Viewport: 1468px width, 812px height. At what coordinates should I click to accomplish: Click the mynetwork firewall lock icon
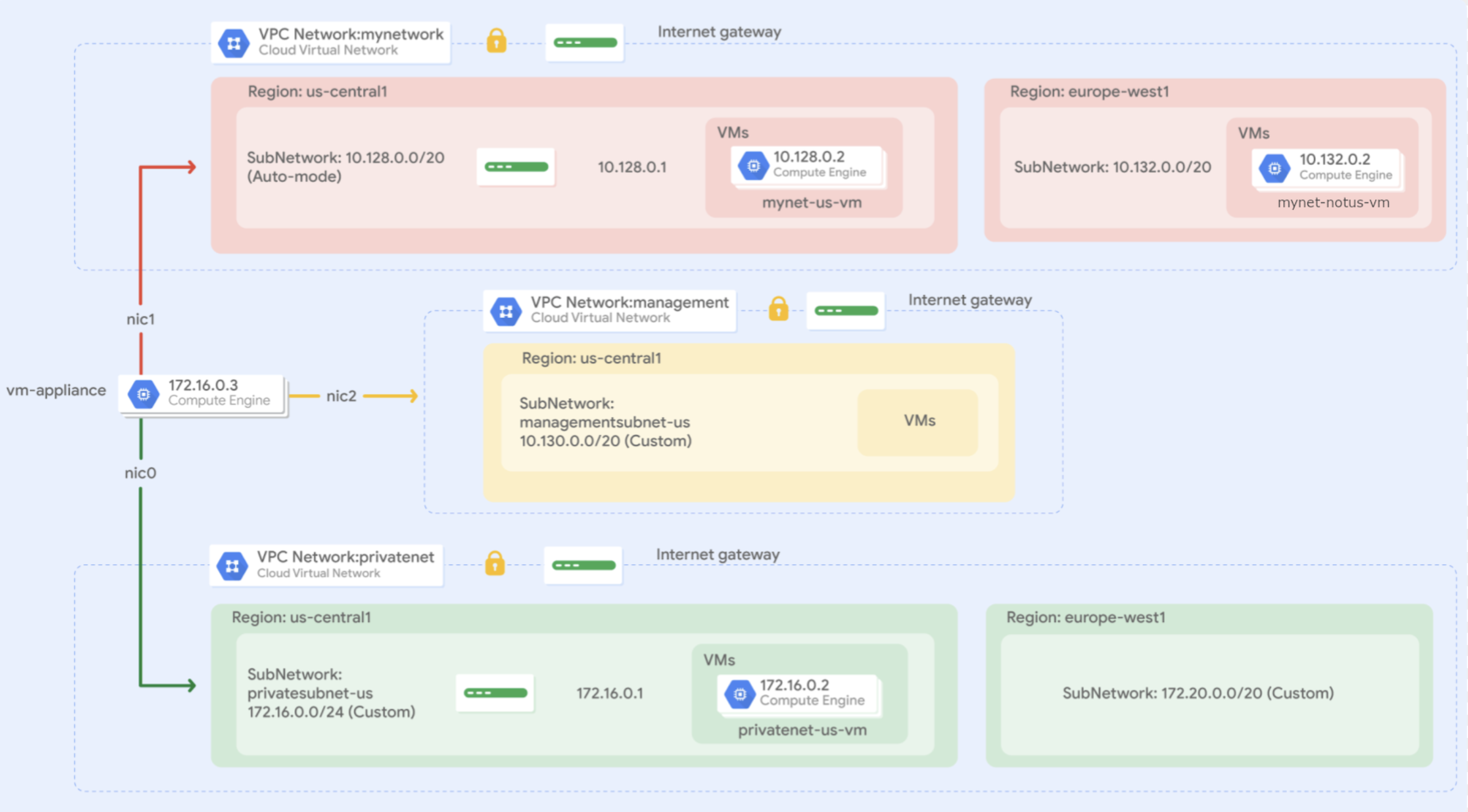point(496,40)
